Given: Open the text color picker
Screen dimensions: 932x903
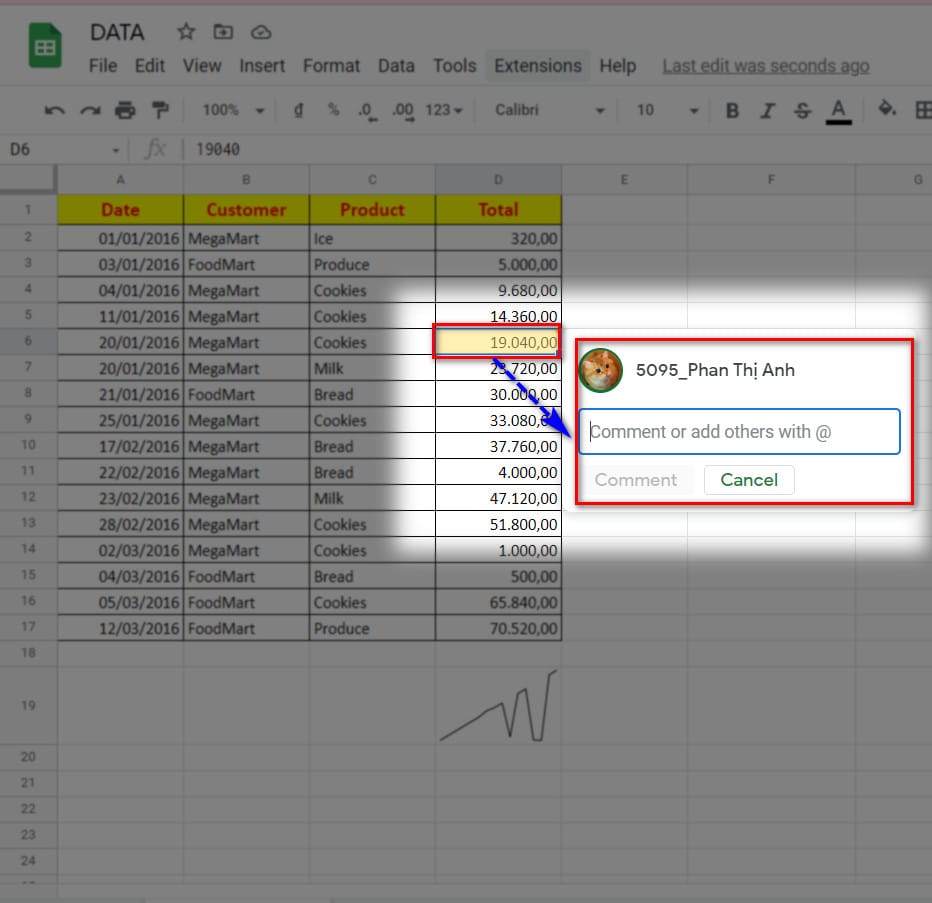Looking at the screenshot, I should [838, 110].
